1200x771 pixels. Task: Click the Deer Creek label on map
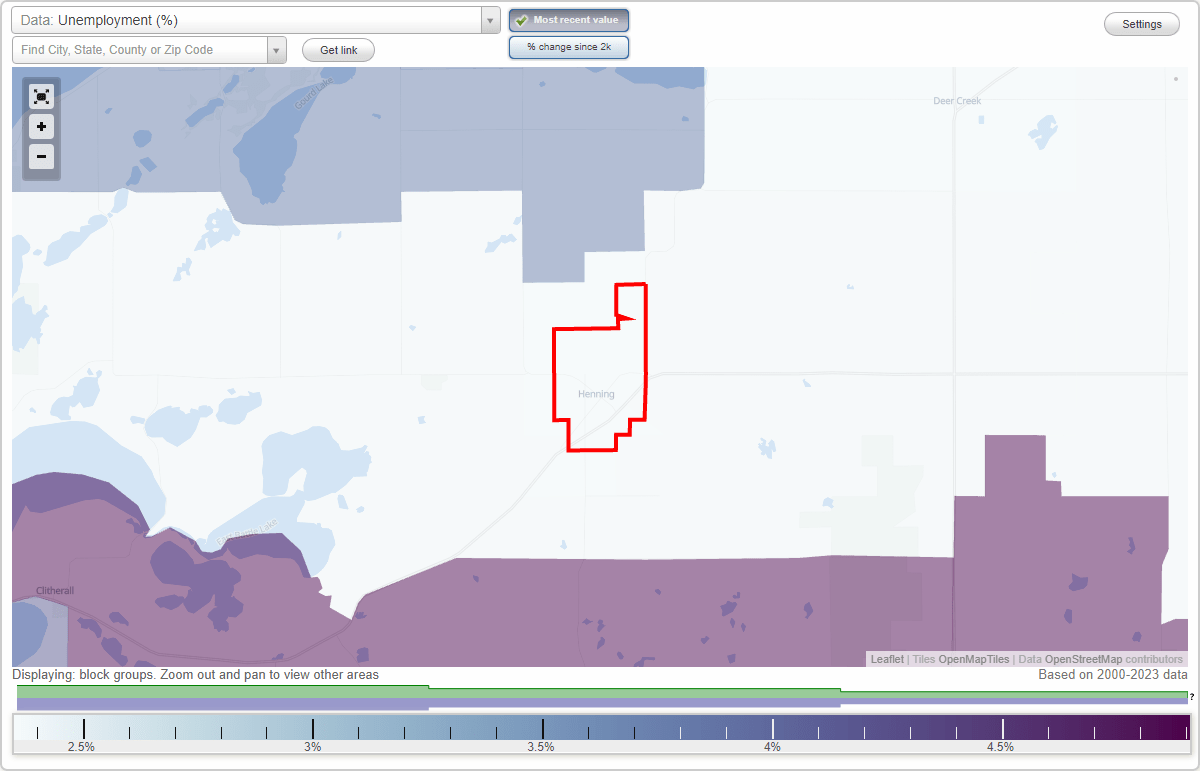957,101
